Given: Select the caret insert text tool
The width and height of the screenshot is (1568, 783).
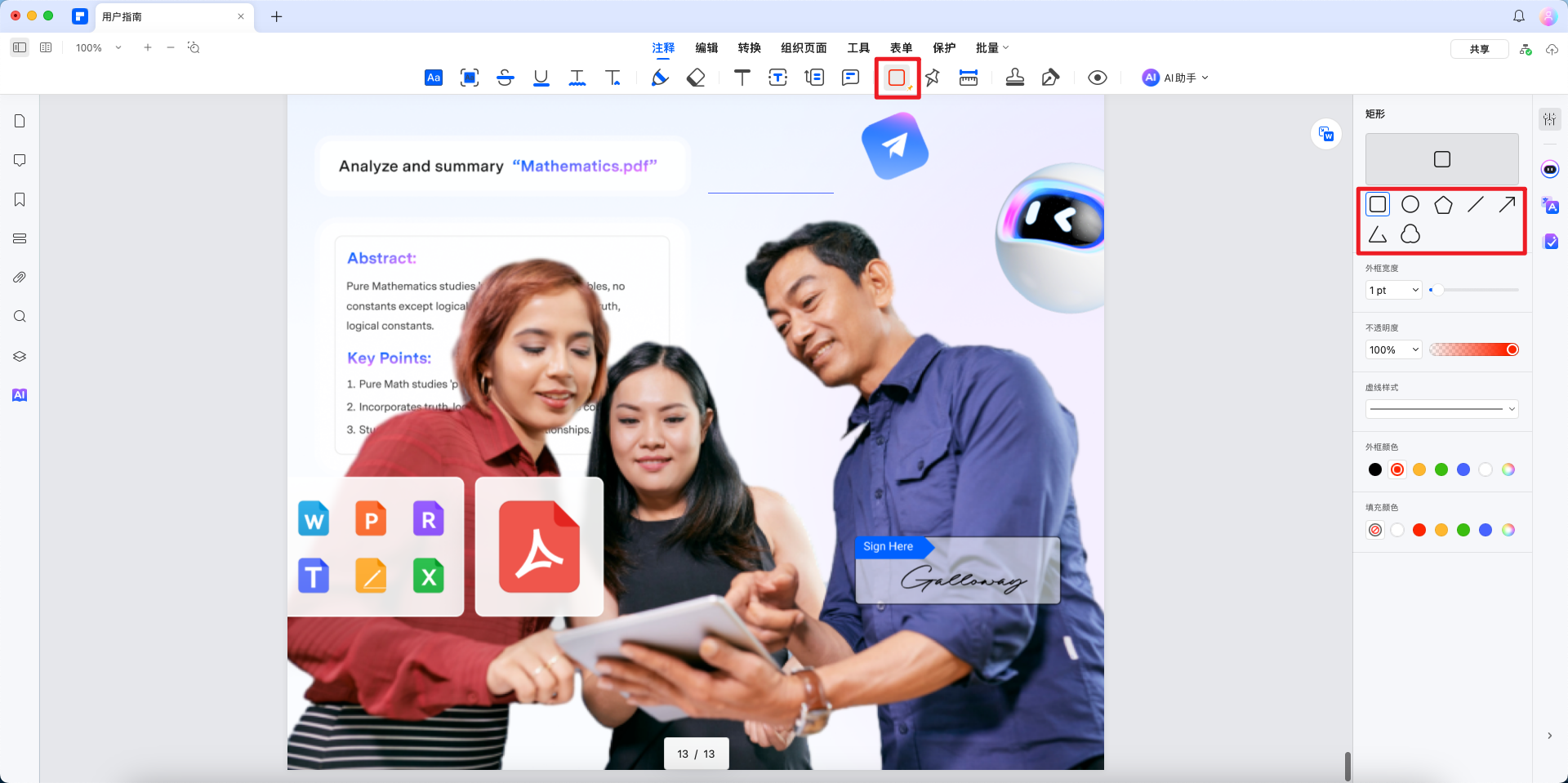Looking at the screenshot, I should tap(612, 78).
